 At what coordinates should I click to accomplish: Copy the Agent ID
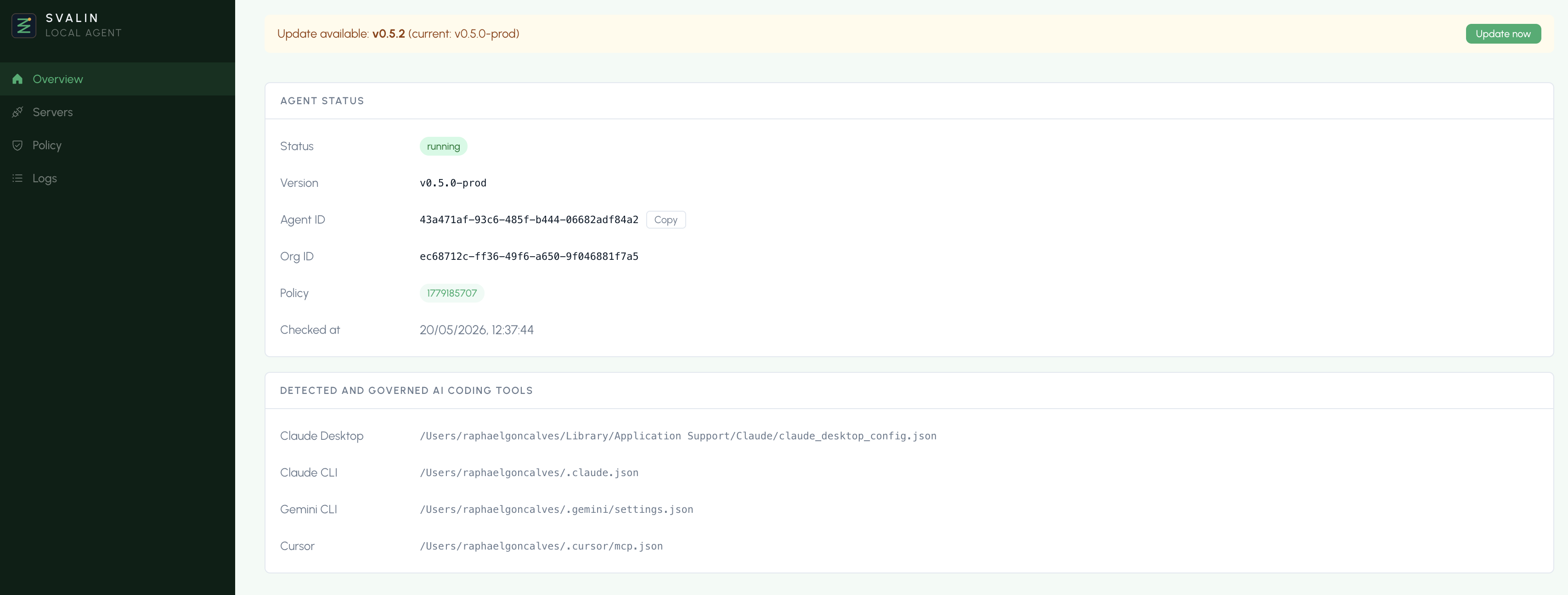tap(666, 219)
